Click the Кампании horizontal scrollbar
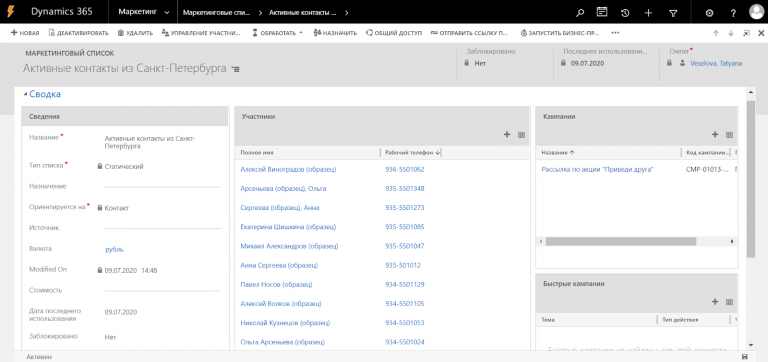This screenshot has width=768, height=362. pyautogui.click(x=621, y=241)
